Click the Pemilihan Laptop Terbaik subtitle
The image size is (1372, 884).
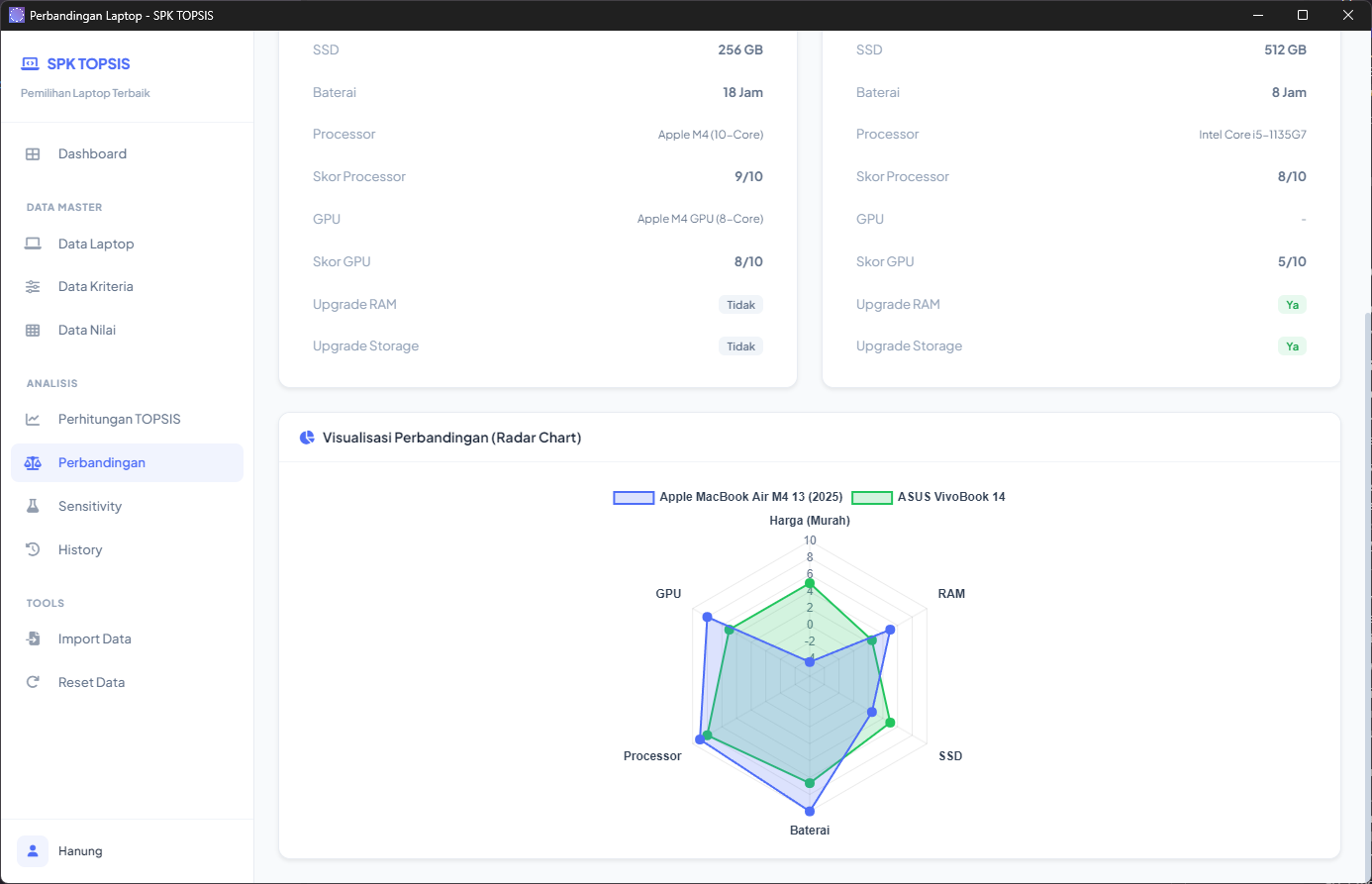pyautogui.click(x=85, y=93)
